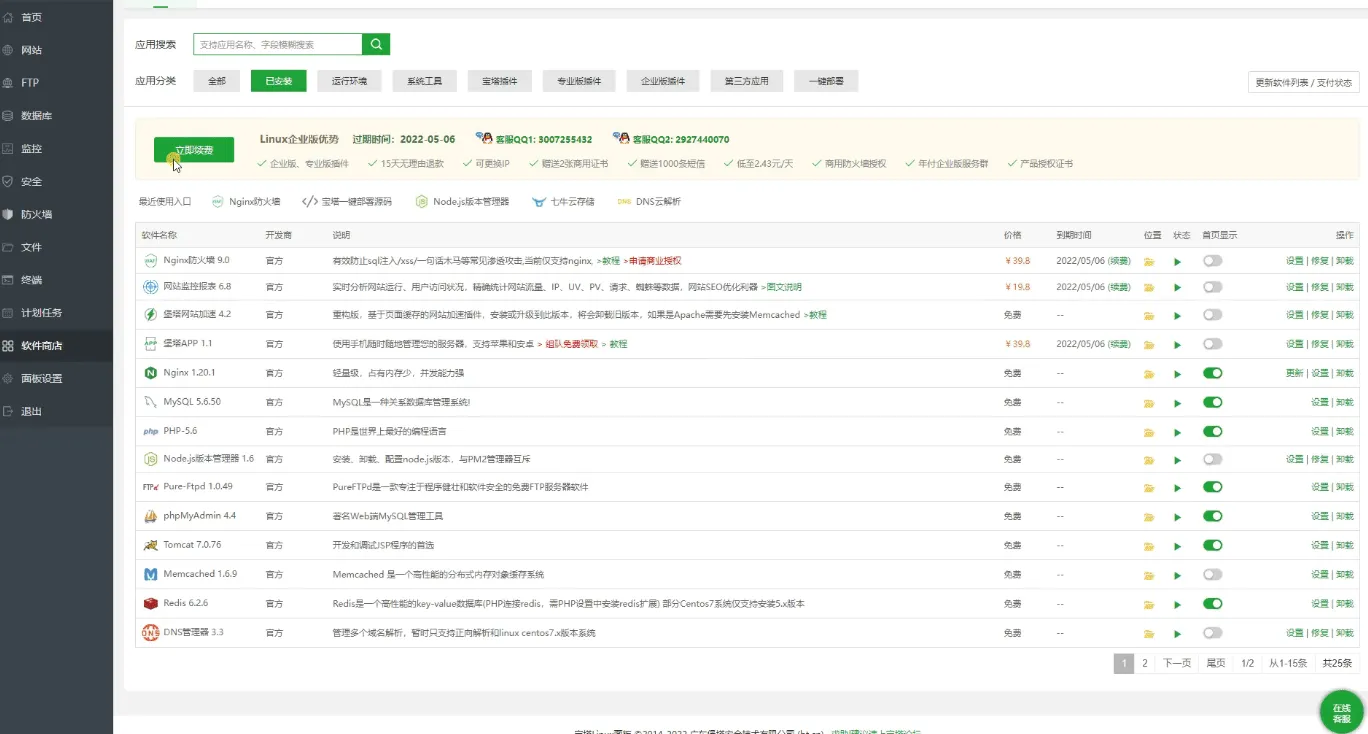Open the 计划任务 sidebar icon
The image size is (1368, 734).
point(8,312)
